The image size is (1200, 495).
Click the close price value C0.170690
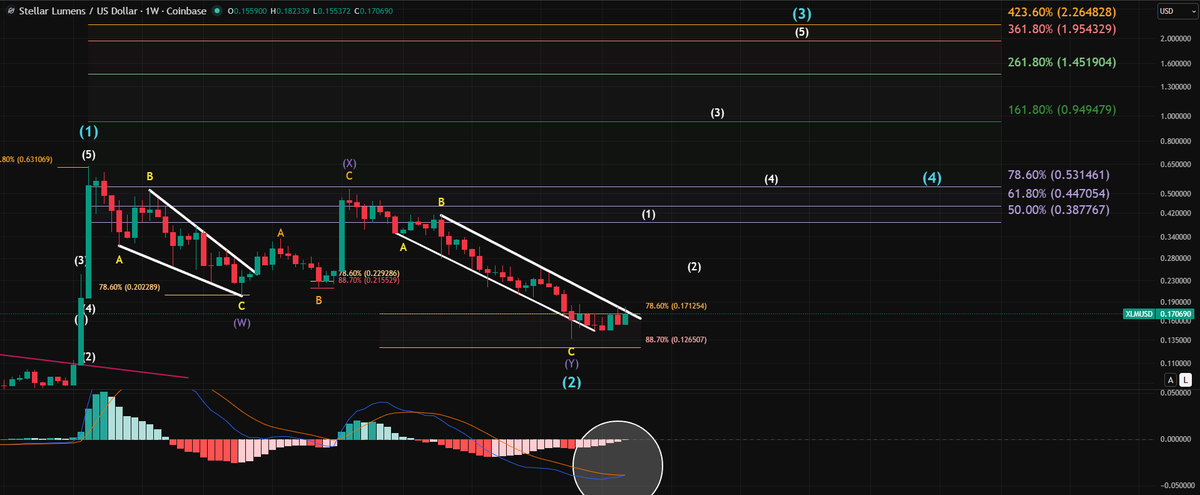point(374,11)
